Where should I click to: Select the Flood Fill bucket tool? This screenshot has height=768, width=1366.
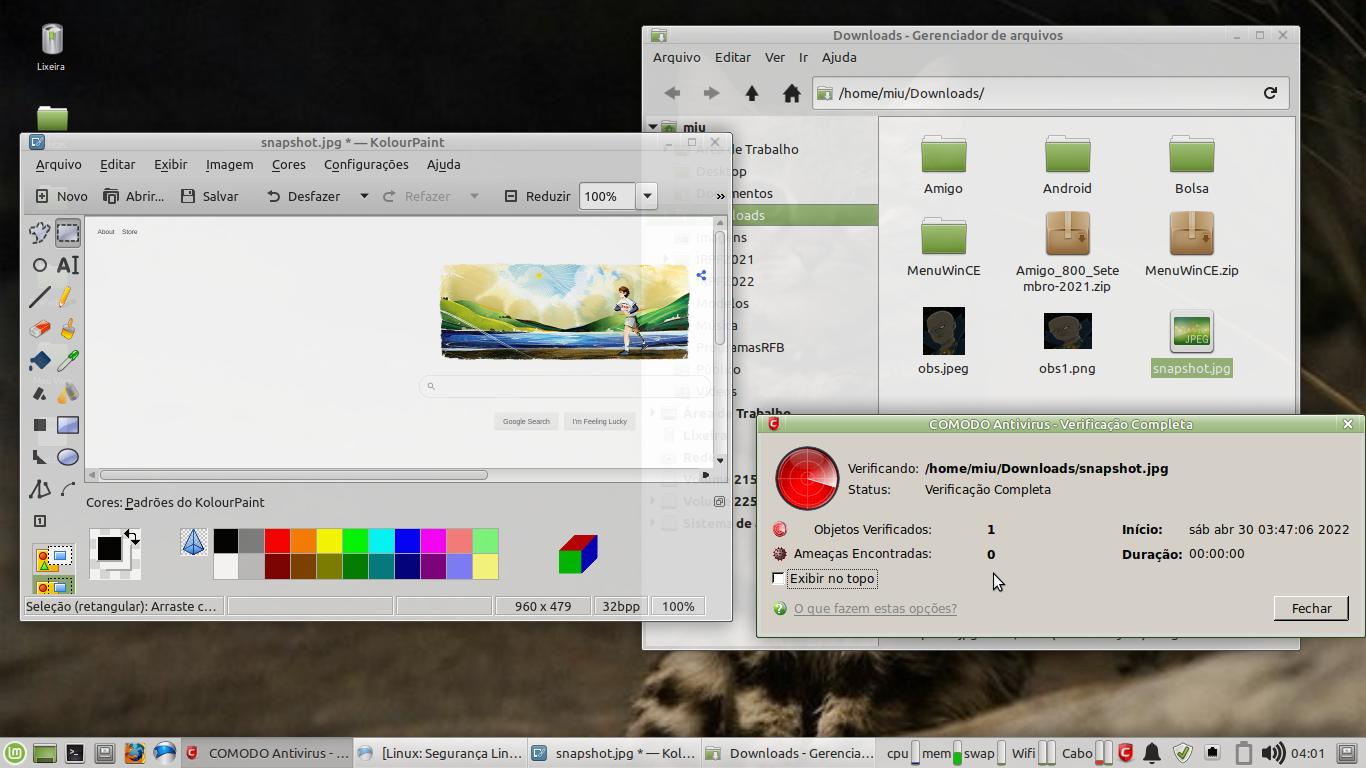pos(39,361)
